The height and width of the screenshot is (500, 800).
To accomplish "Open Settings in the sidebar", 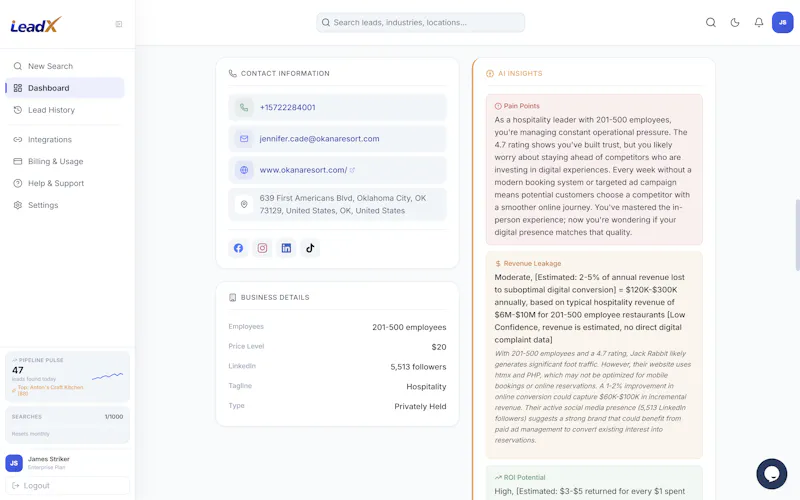I will [65, 205].
